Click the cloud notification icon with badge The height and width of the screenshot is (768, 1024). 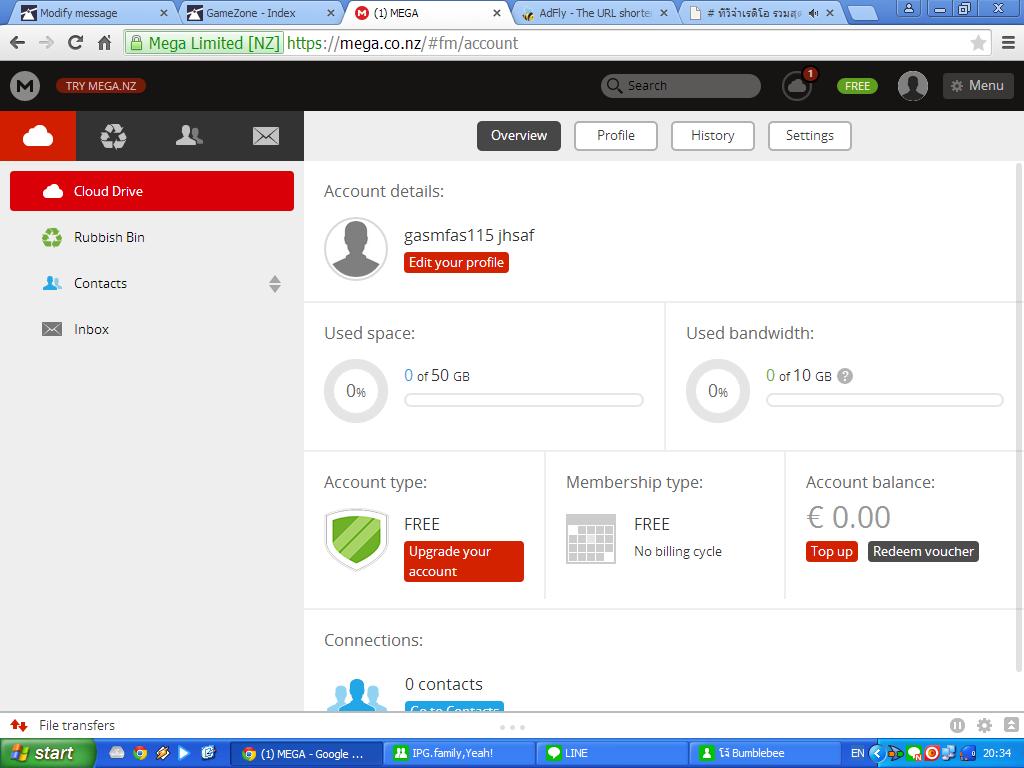pos(797,86)
